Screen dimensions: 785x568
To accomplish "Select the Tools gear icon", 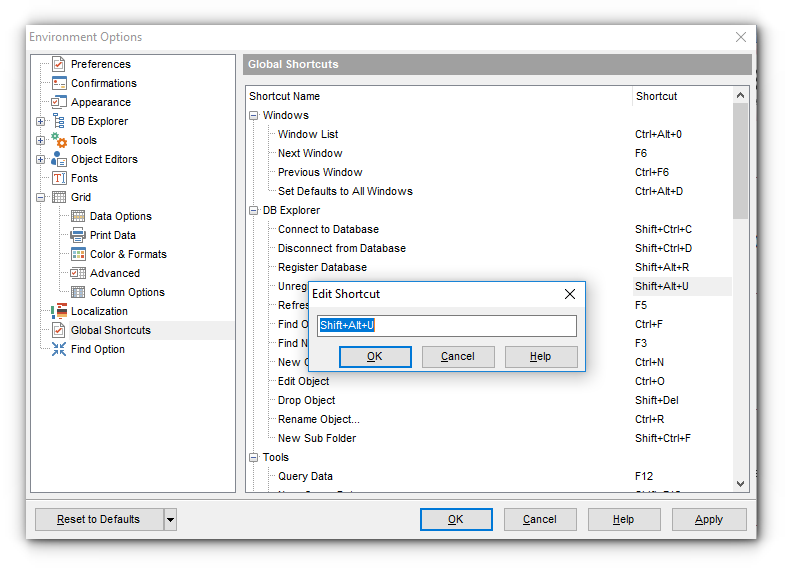I will click(x=59, y=140).
